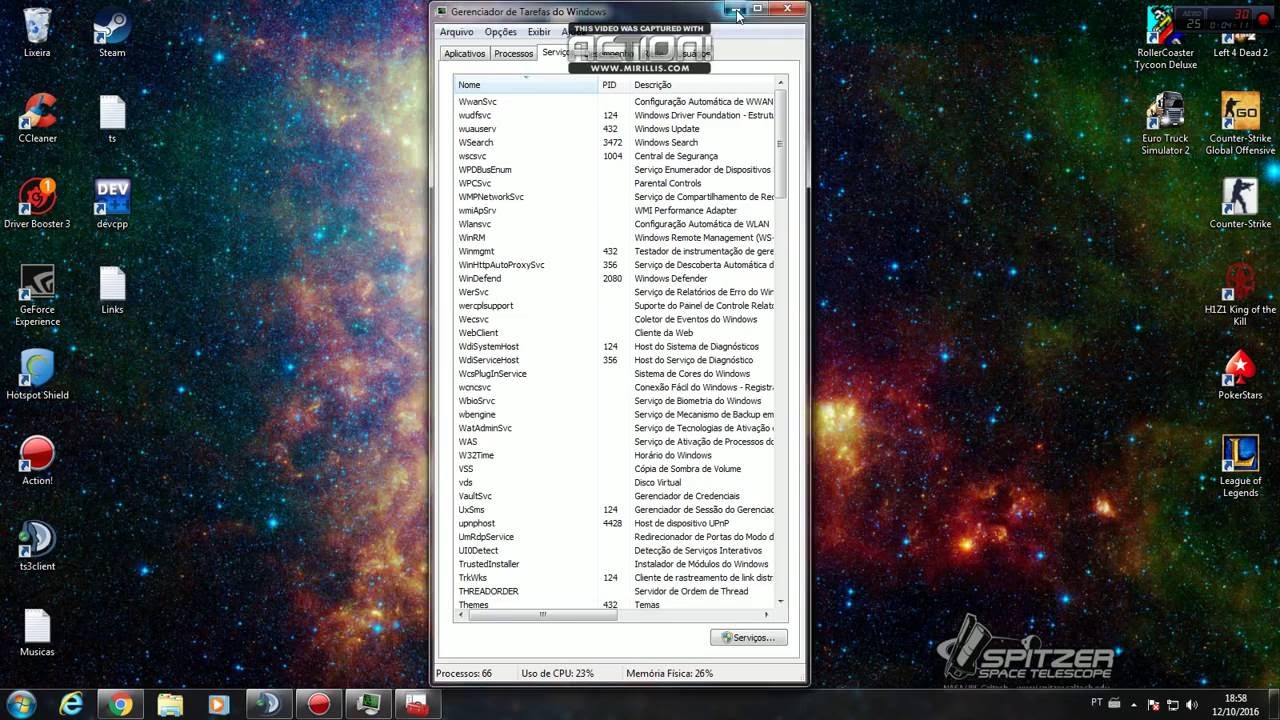Viewport: 1280px width, 720px height.
Task: Open the Left 4 Dead 2 shortcut
Action: [1240, 32]
